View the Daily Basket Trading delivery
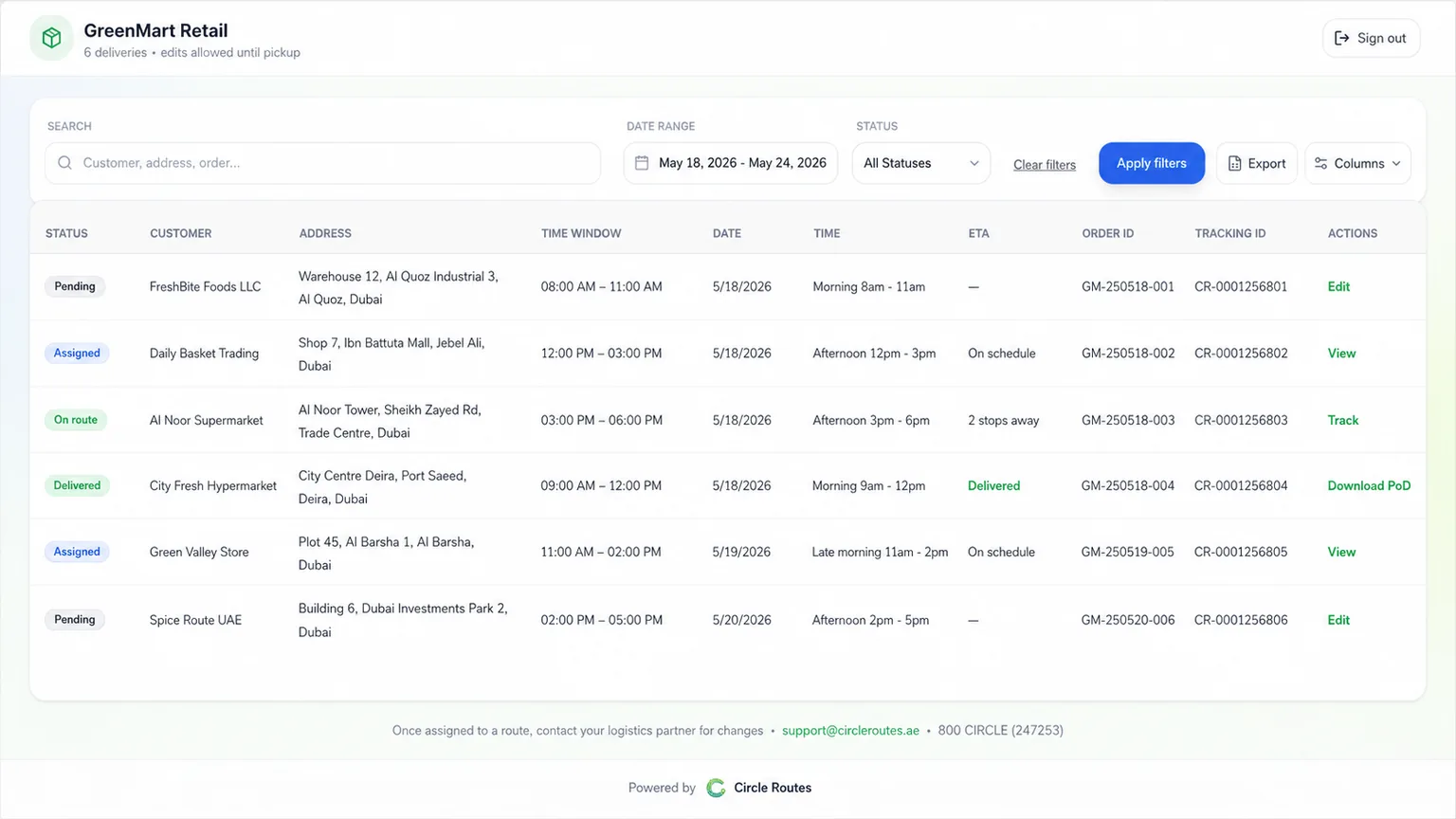Image resolution: width=1456 pixels, height=819 pixels. point(1341,353)
